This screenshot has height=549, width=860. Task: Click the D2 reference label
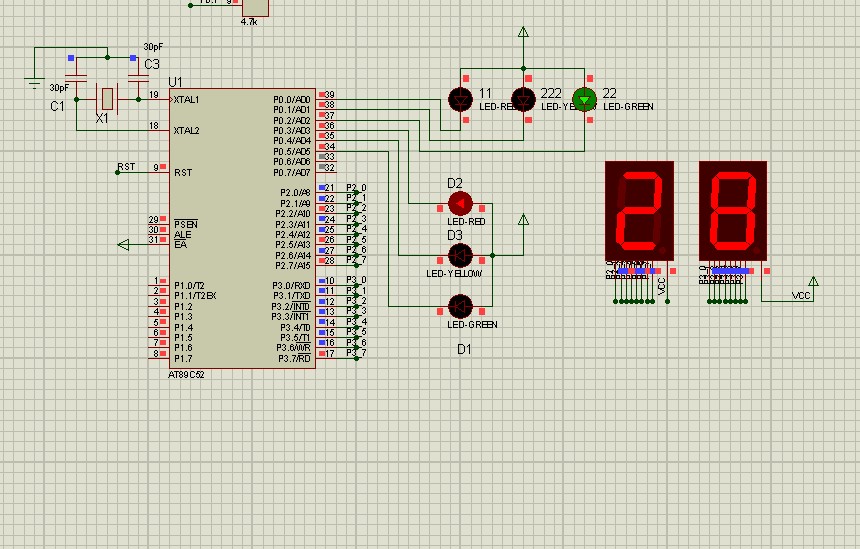tap(455, 183)
